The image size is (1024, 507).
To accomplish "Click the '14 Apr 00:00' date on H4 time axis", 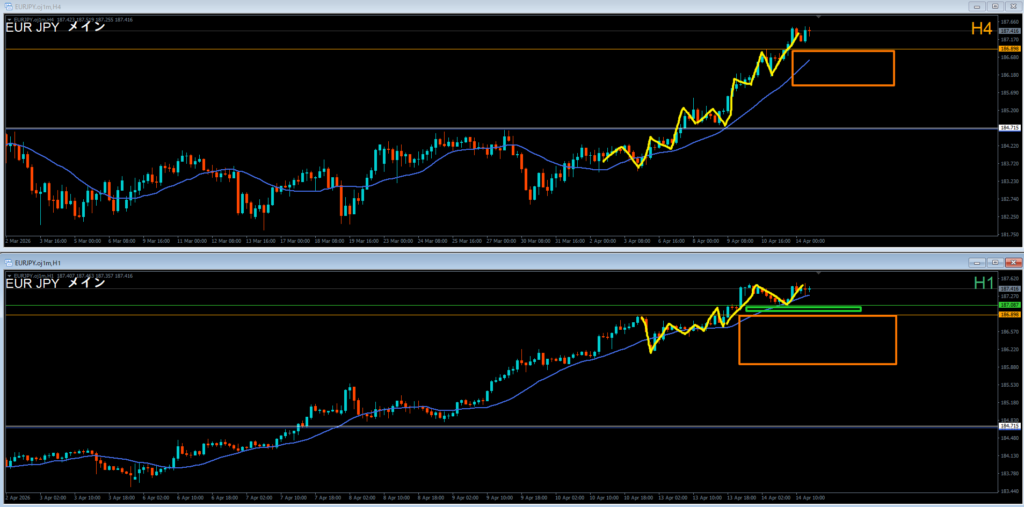I will (x=810, y=240).
